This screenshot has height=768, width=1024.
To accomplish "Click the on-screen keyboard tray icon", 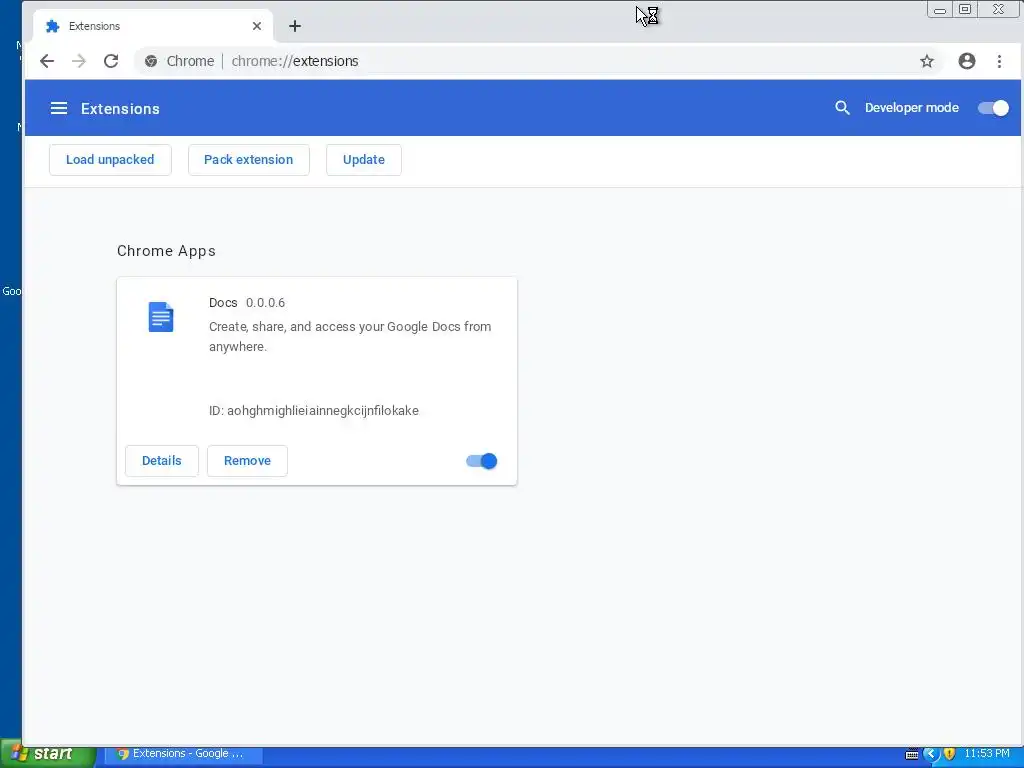I will tap(912, 755).
